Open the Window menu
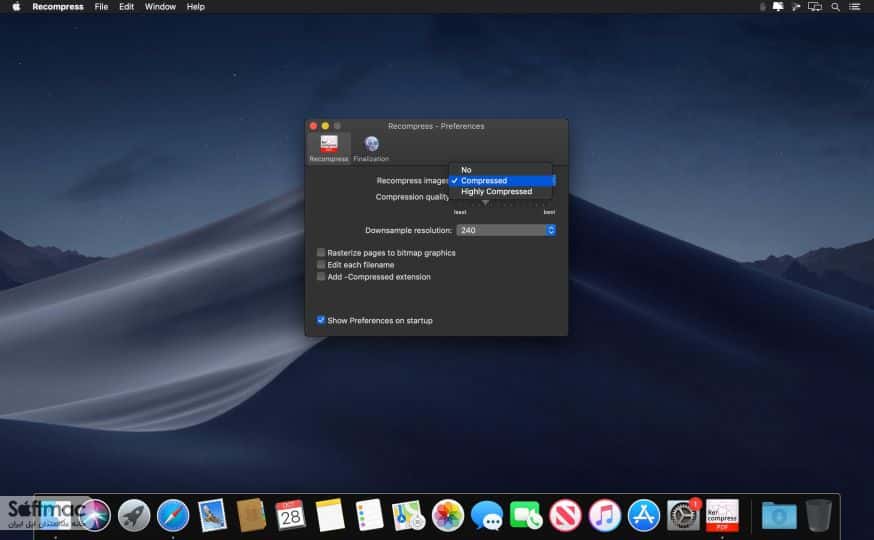This screenshot has height=540, width=874. tap(161, 7)
